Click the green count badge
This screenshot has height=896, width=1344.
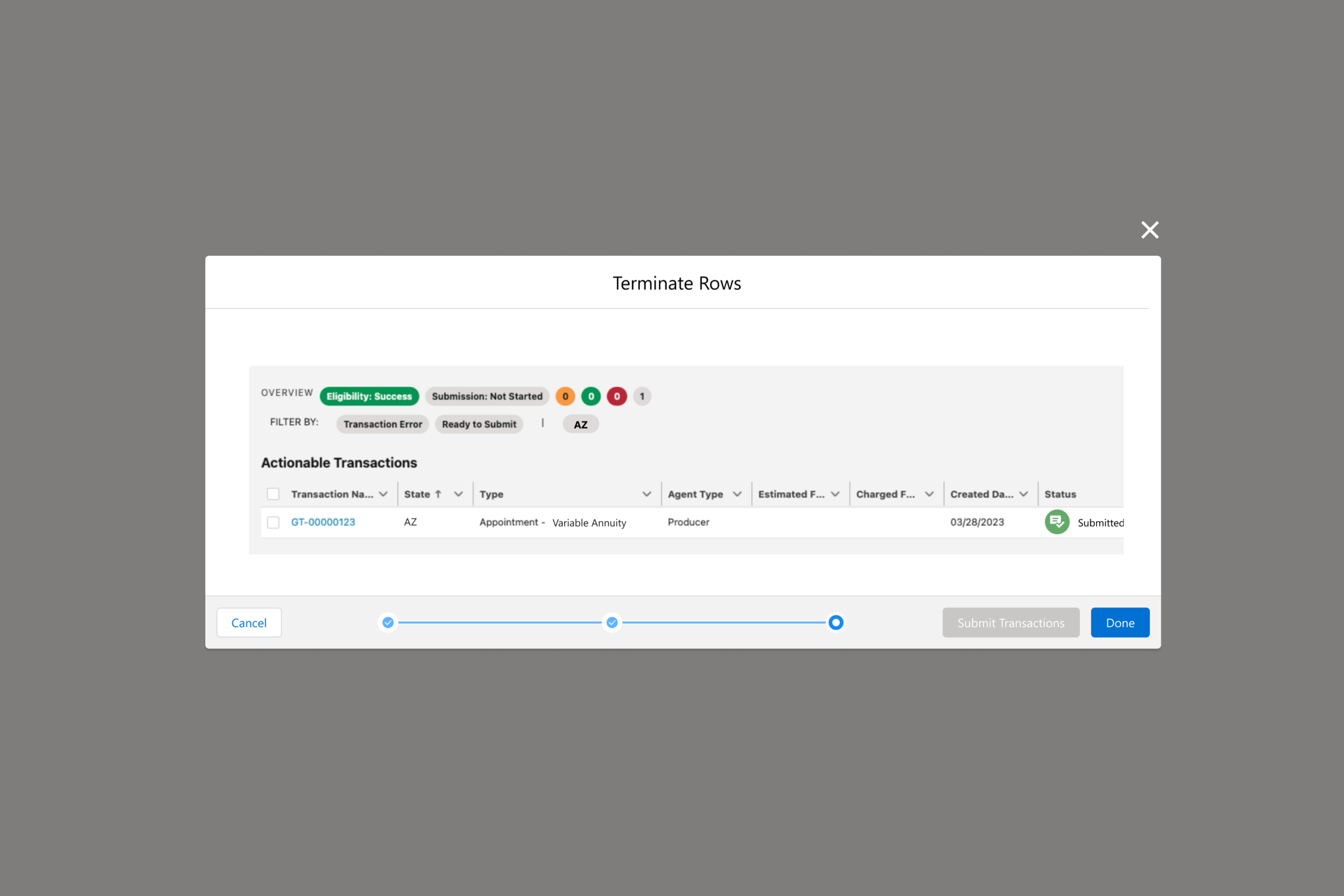[x=591, y=396]
